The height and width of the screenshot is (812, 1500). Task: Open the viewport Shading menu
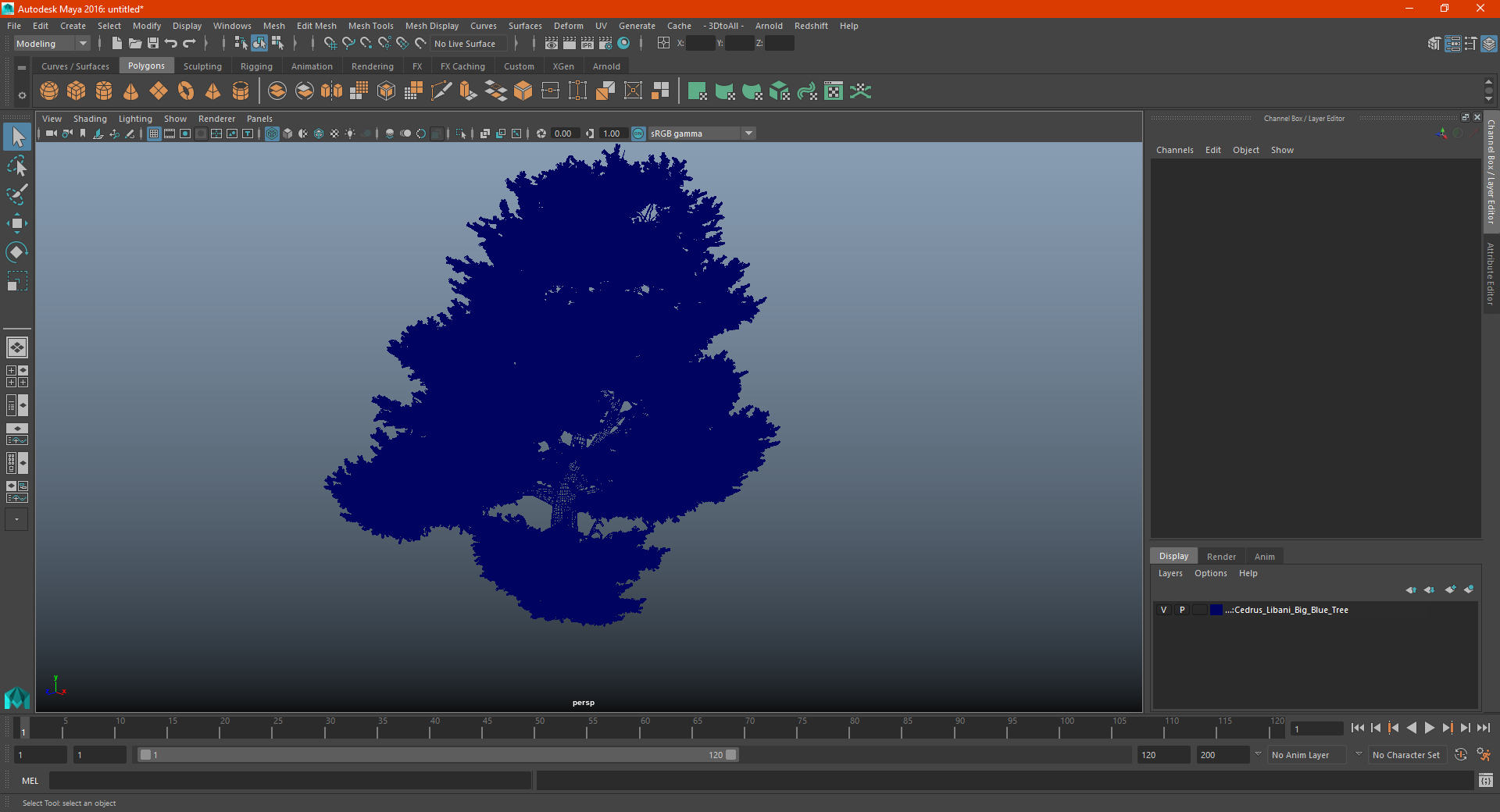coord(90,119)
